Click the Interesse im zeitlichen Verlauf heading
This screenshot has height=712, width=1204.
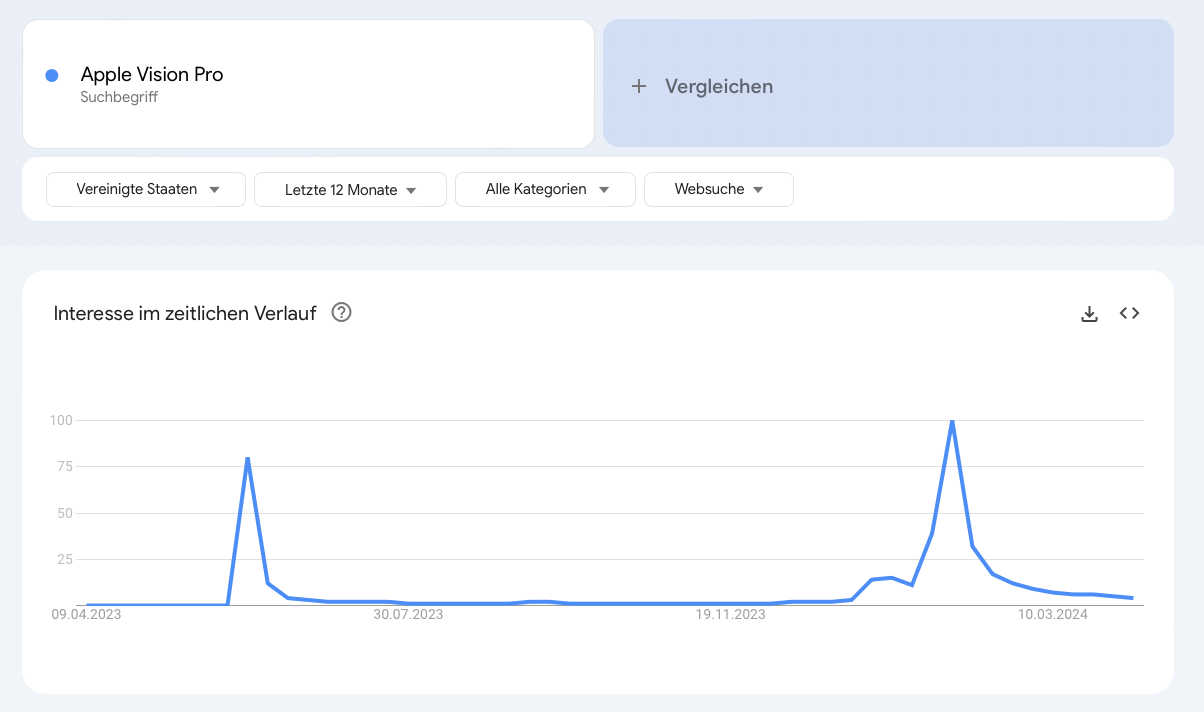click(185, 313)
